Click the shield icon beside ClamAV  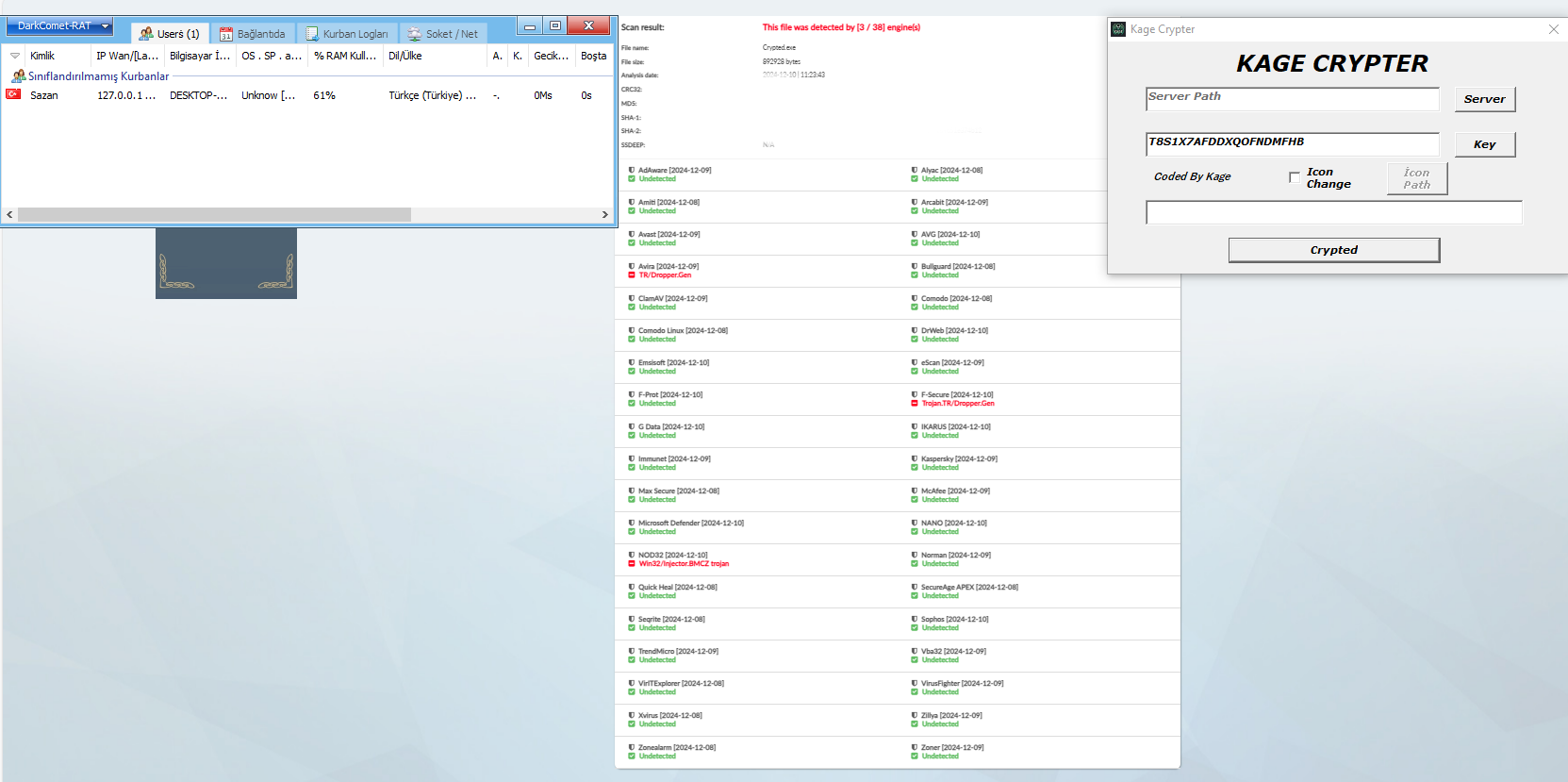(x=632, y=298)
